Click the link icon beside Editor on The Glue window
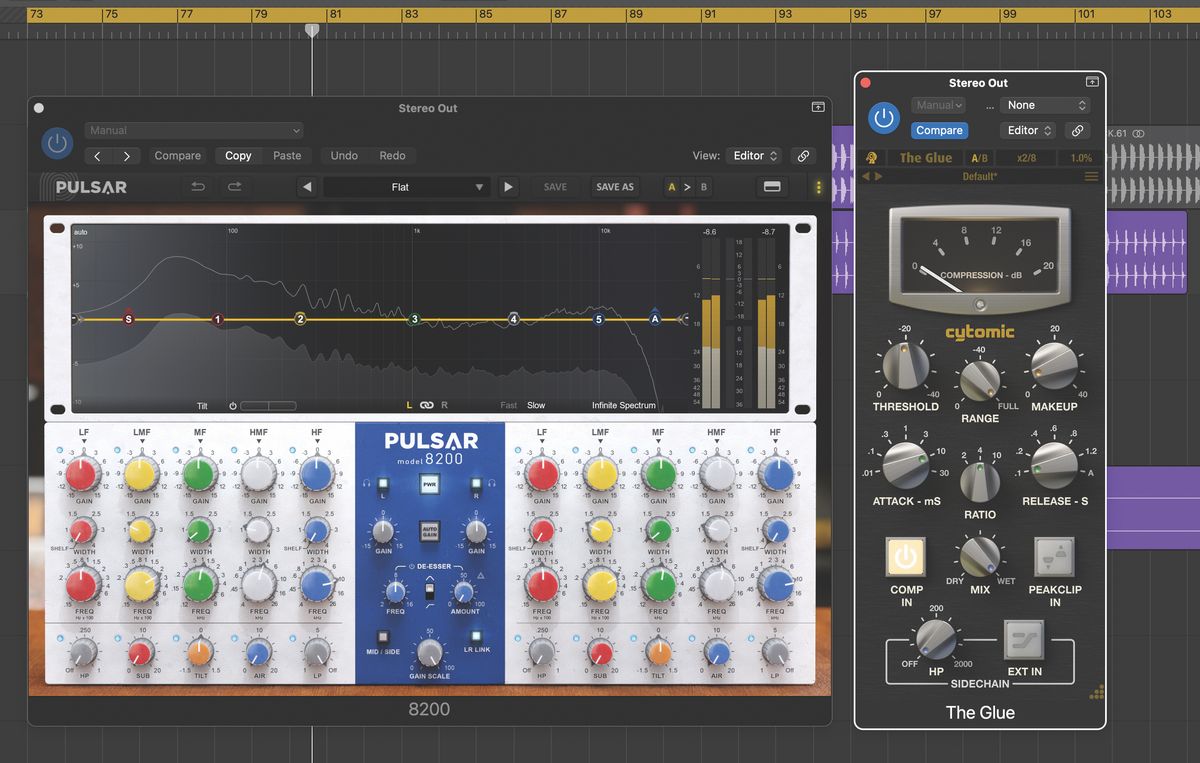The image size is (1200, 763). [x=1077, y=130]
